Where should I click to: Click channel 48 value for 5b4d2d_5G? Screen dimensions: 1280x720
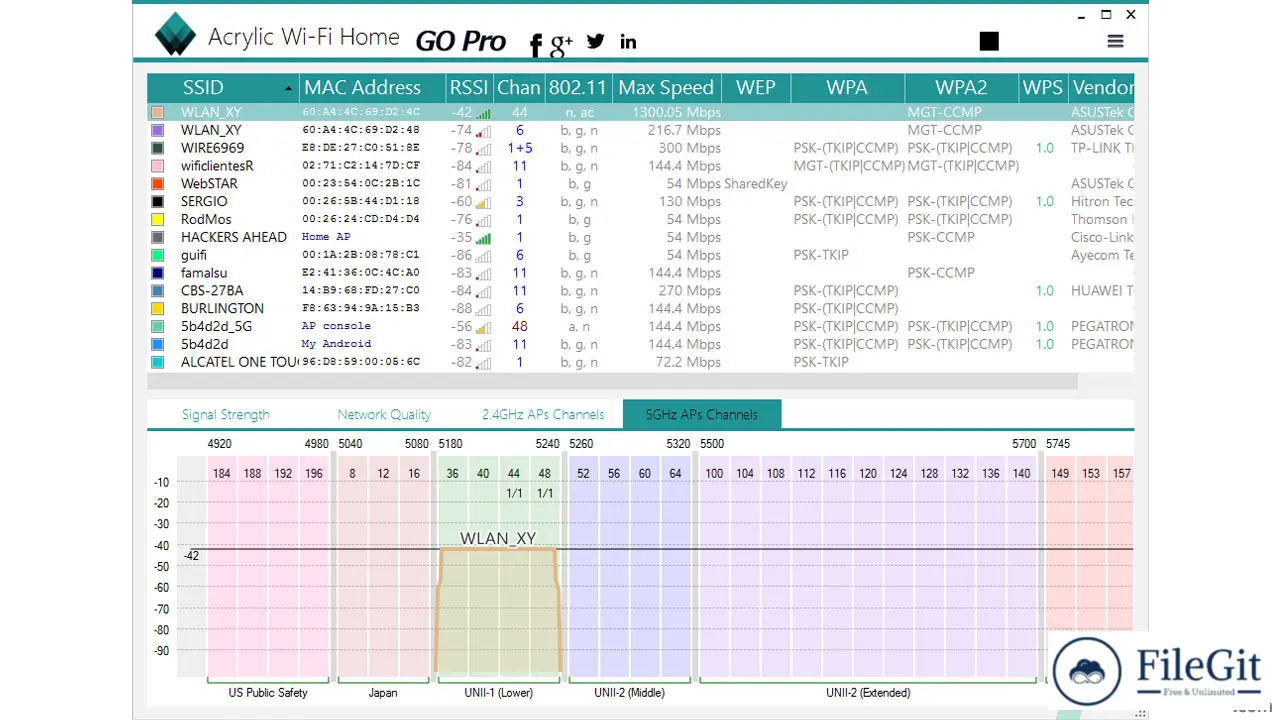tap(519, 326)
